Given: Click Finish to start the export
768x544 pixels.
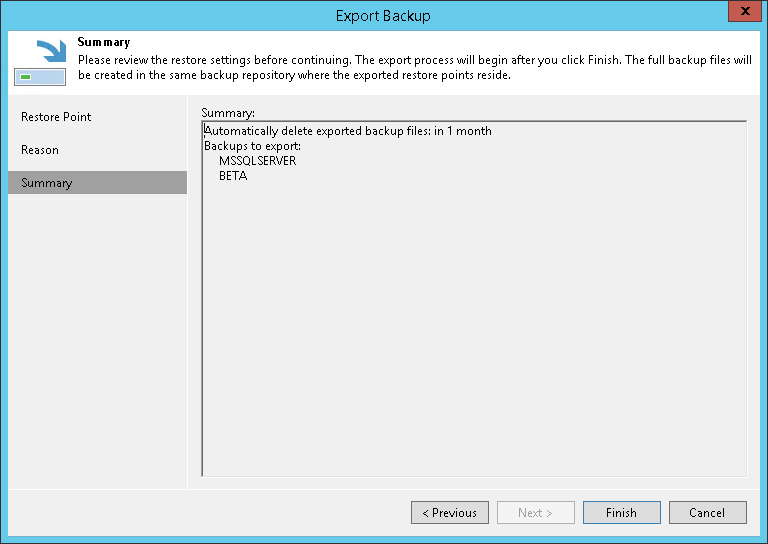Looking at the screenshot, I should [x=621, y=513].
